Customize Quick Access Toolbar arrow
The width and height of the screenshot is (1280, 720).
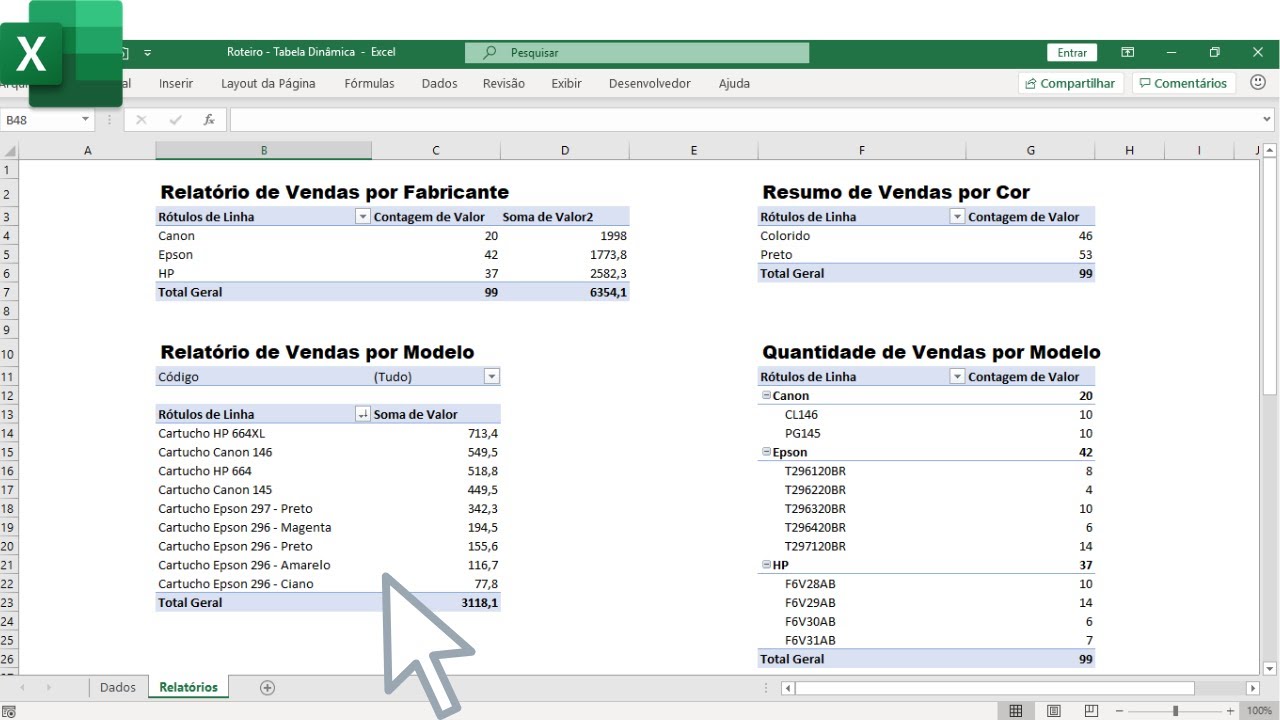[x=148, y=53]
